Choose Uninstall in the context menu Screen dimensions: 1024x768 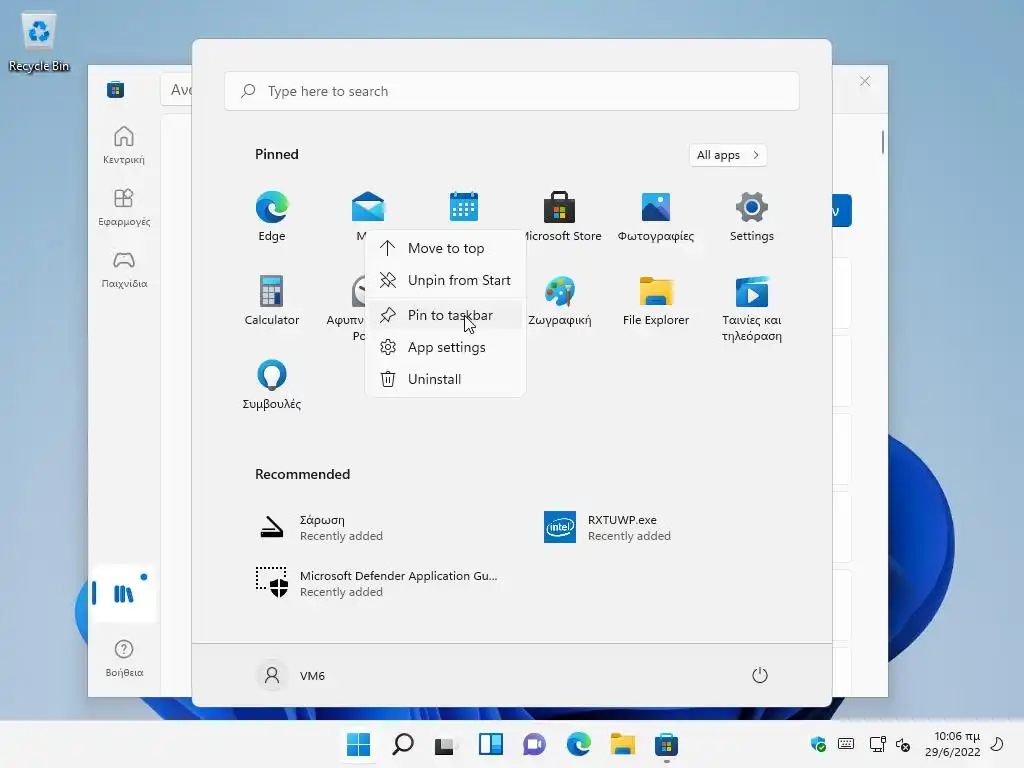point(445,379)
